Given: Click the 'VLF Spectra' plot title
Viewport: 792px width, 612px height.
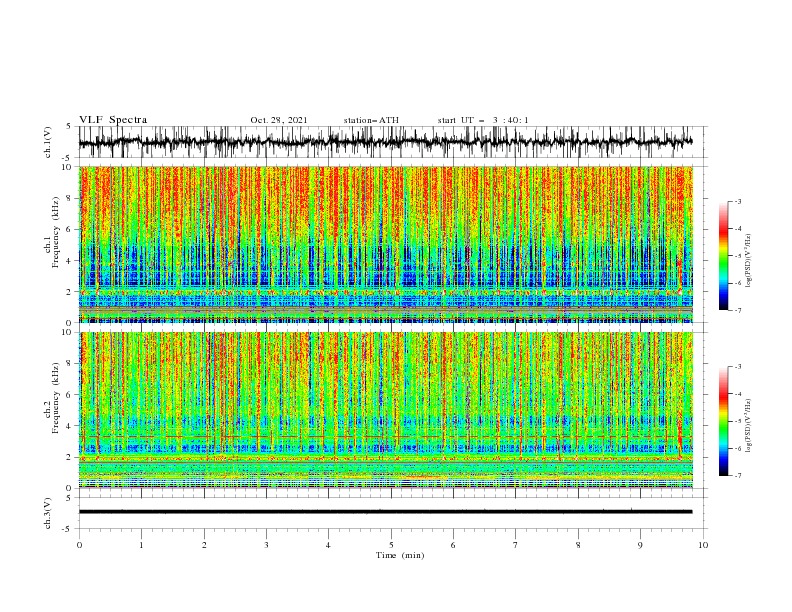Looking at the screenshot, I should point(113,120).
